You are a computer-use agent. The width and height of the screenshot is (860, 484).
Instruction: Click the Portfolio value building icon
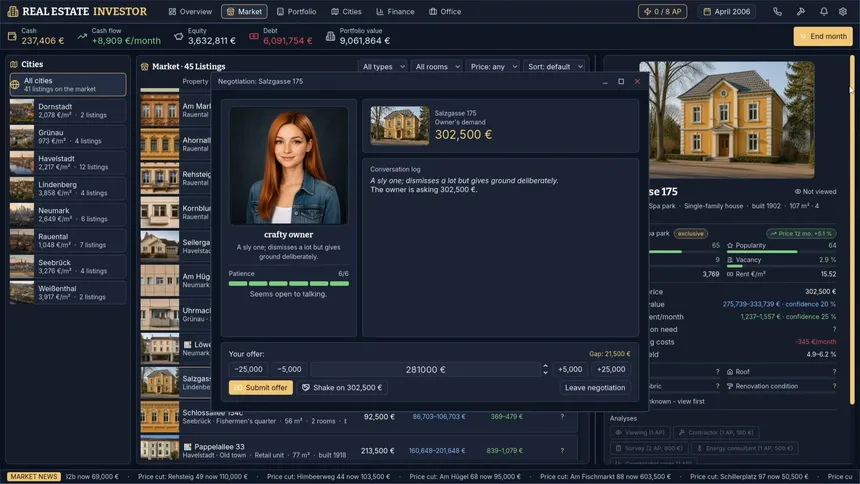point(330,37)
